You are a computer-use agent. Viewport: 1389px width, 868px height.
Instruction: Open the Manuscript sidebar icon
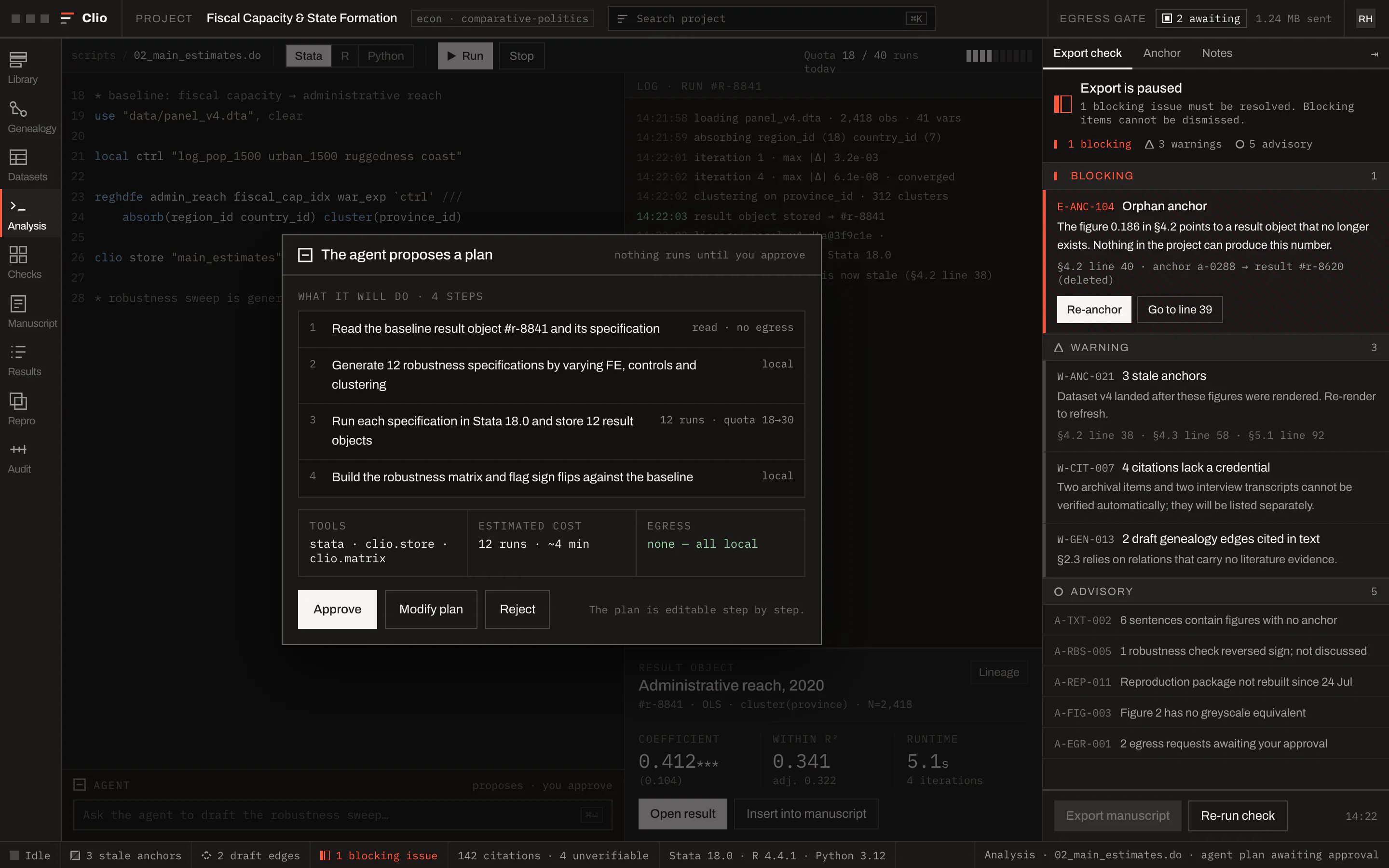click(31, 311)
